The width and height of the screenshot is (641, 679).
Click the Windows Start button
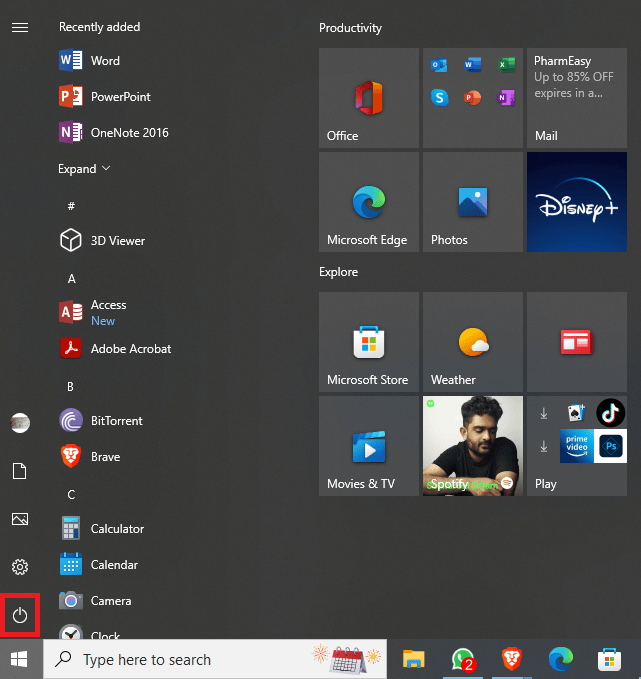click(x=19, y=659)
